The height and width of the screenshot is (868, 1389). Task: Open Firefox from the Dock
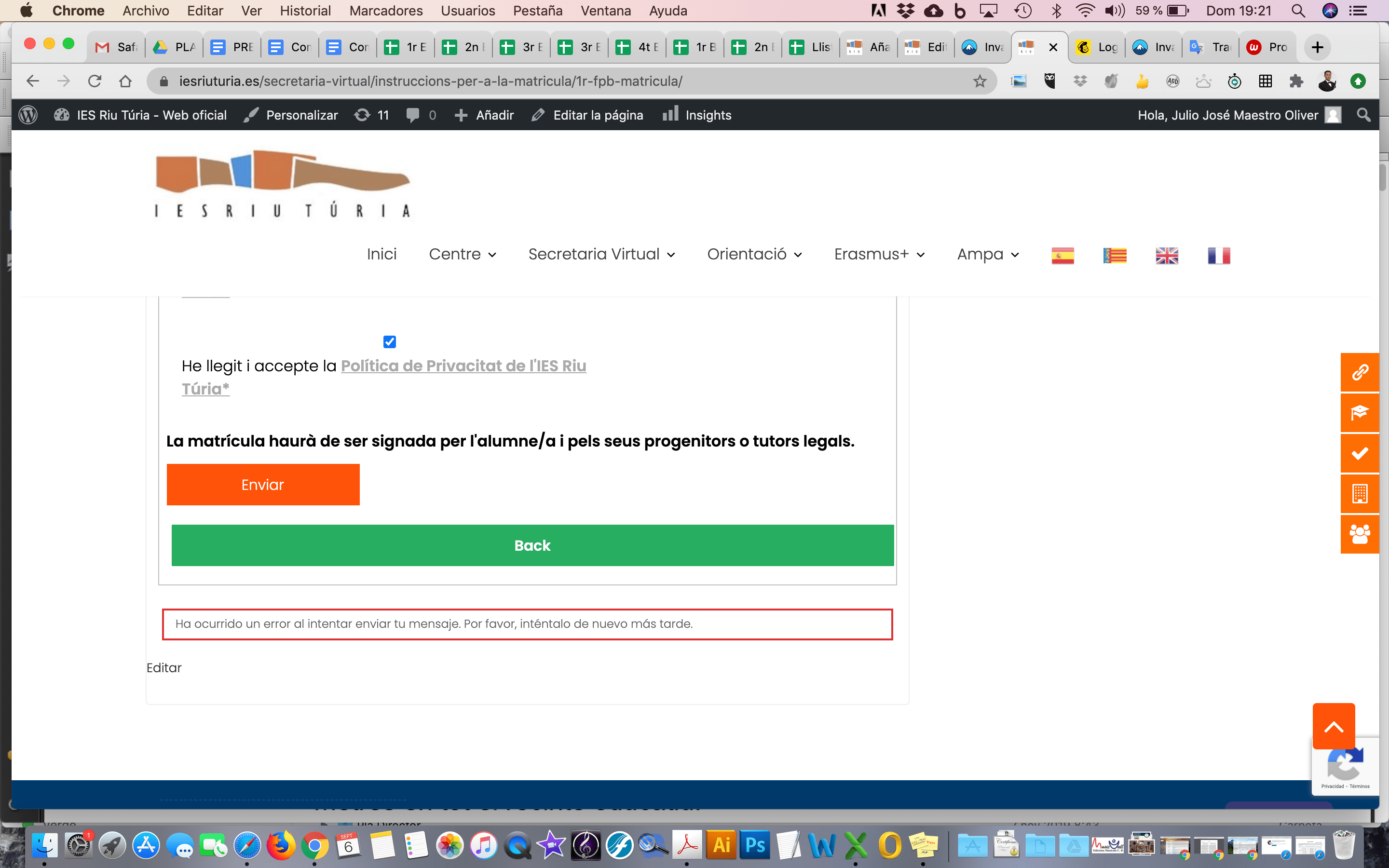pyautogui.click(x=281, y=845)
